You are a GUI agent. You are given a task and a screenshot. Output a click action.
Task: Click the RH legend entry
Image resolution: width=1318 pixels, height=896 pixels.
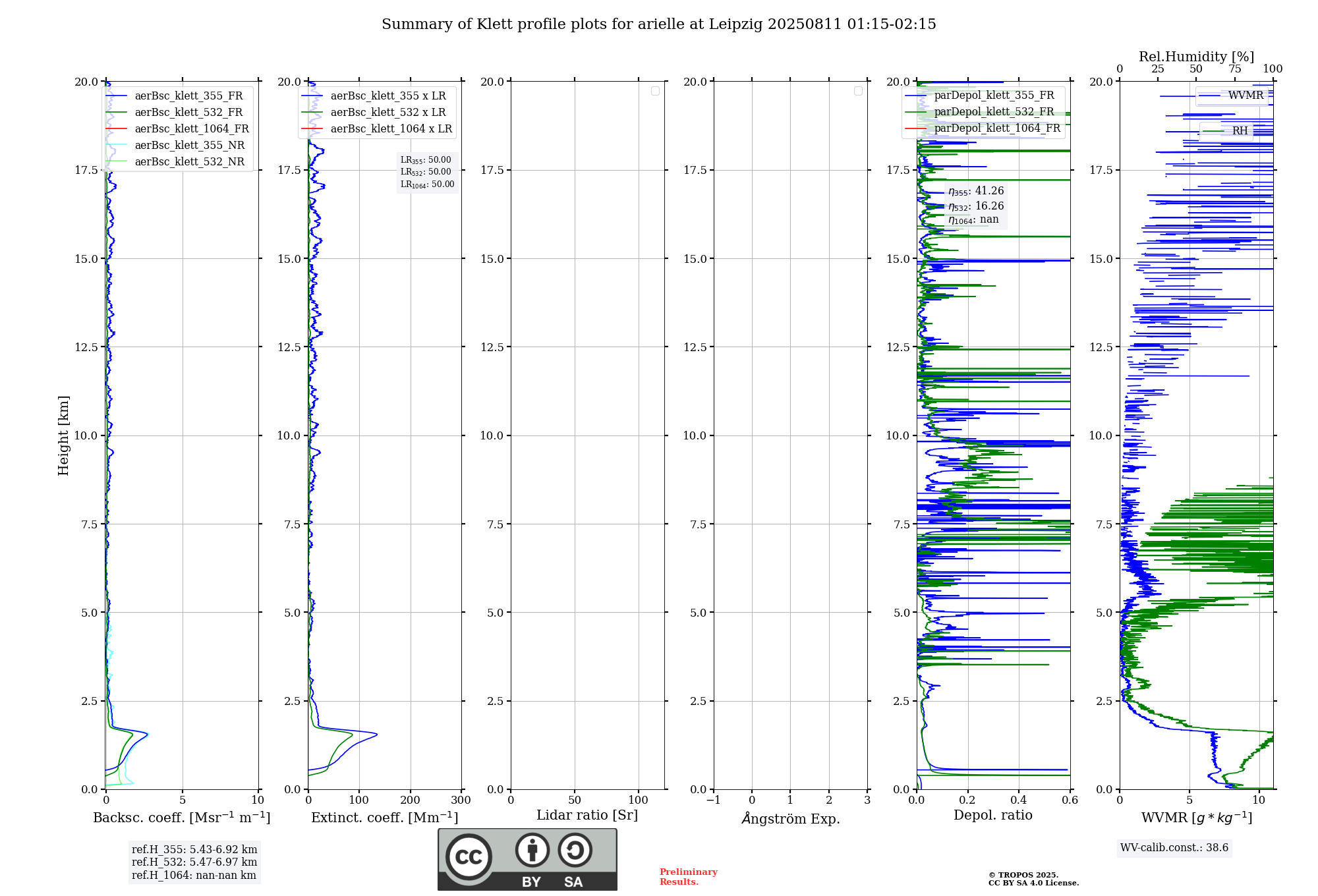pyautogui.click(x=1226, y=131)
